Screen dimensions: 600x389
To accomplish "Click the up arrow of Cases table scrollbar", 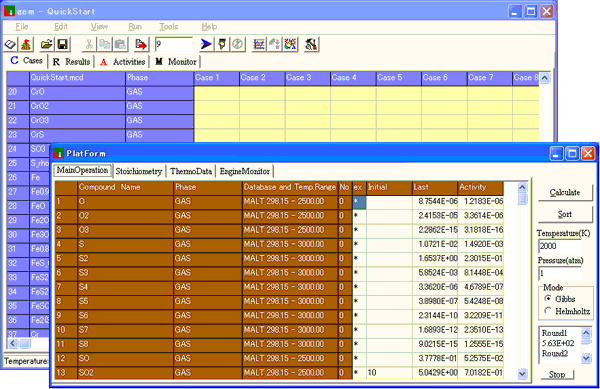I will pos(545,78).
